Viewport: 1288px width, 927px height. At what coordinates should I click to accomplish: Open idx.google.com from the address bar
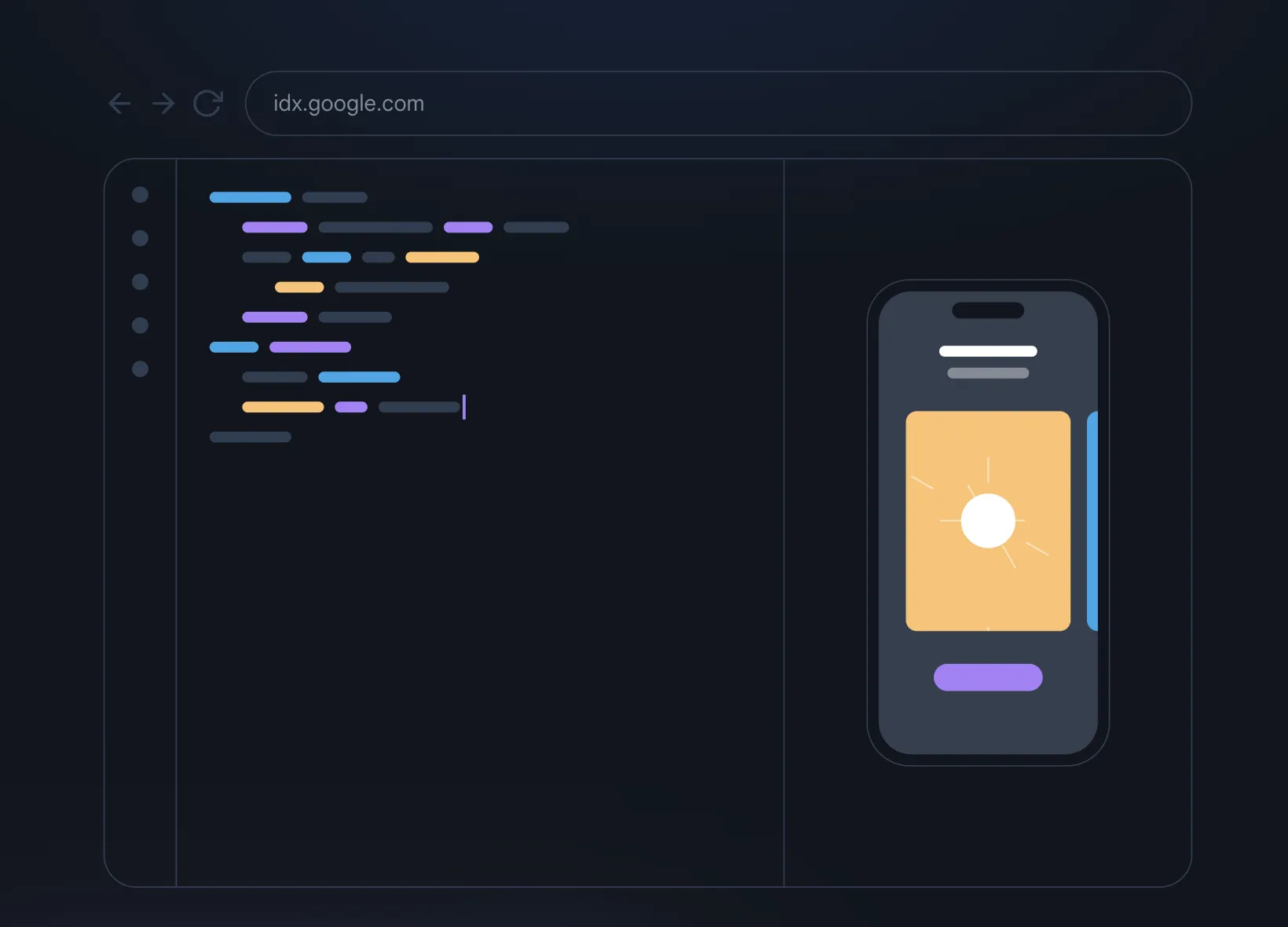point(348,103)
